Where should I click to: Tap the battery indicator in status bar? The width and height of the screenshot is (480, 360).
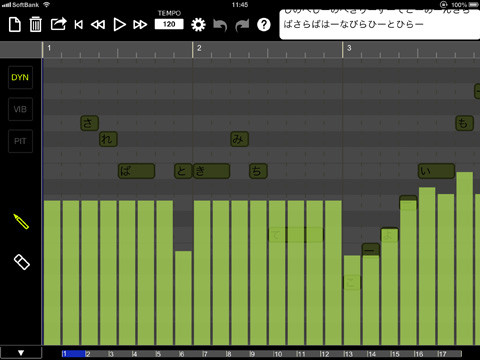tap(473, 5)
